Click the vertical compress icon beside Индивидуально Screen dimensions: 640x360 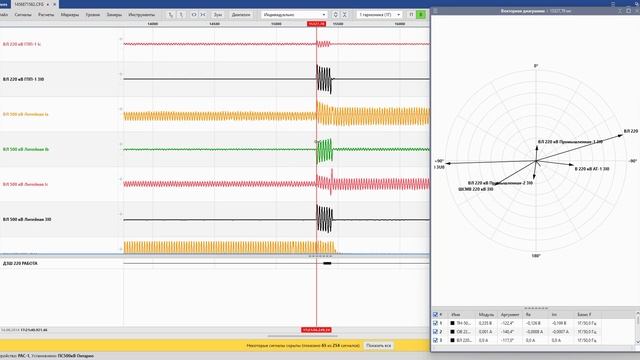click(345, 15)
